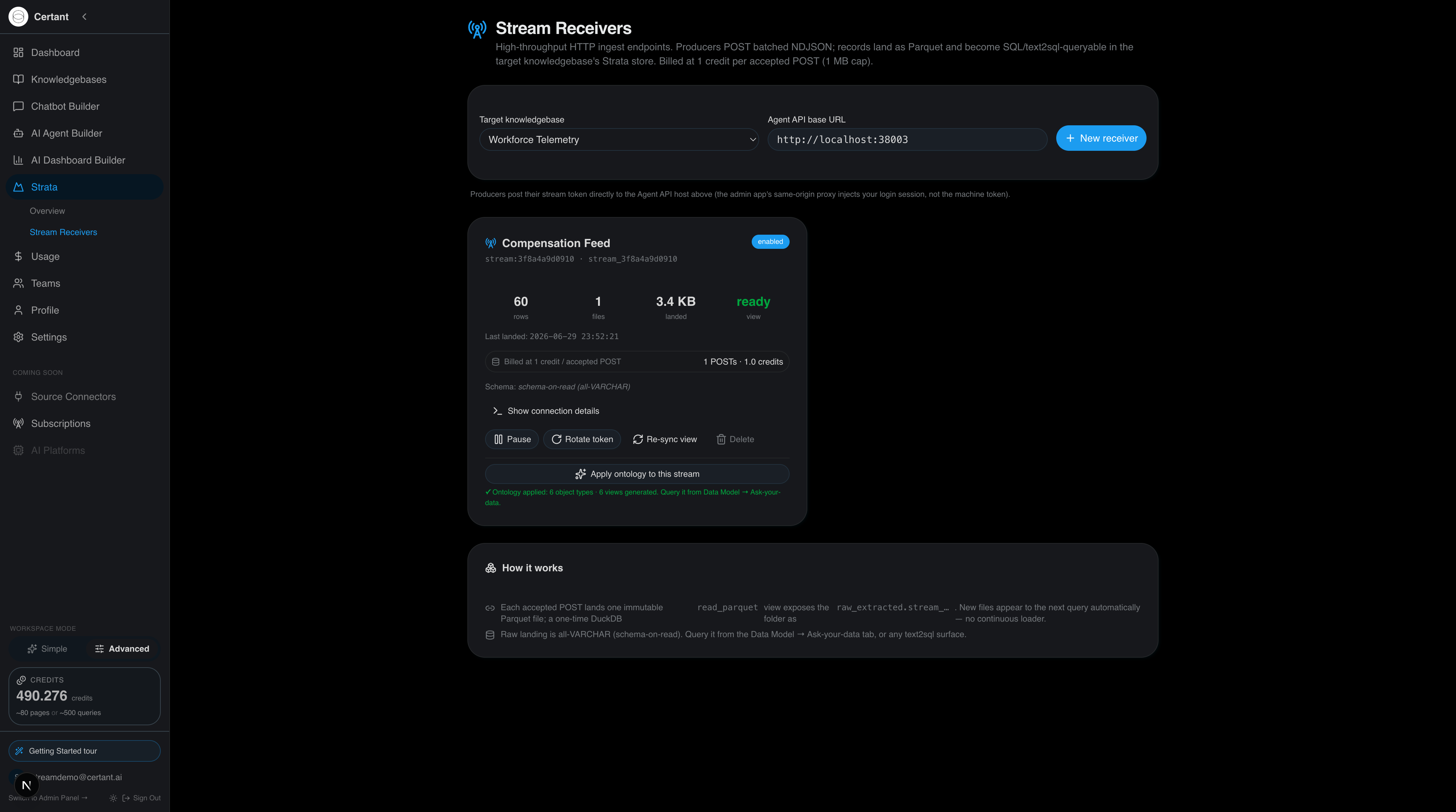Open the Dashboard menu item
The width and height of the screenshot is (1456, 812).
coord(84,52)
